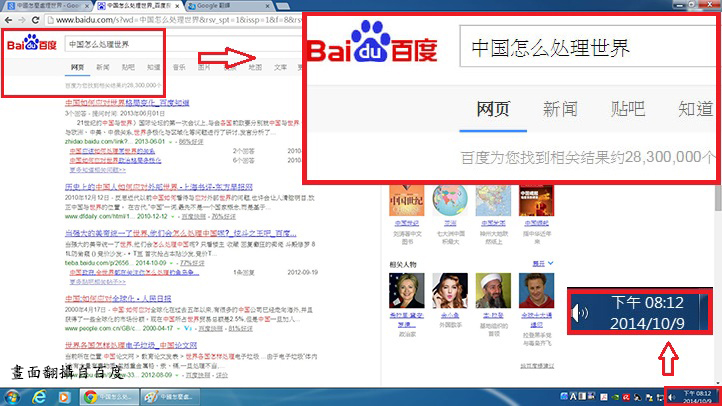Viewport: 722px width, 406px height.
Task: Open the people.com.cn result dropdown arrow
Action: pyautogui.click(x=178, y=328)
